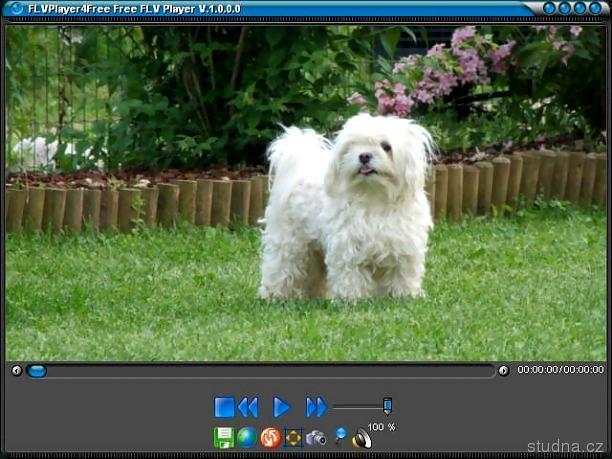Click the middle of the seek bar track

[260, 371]
